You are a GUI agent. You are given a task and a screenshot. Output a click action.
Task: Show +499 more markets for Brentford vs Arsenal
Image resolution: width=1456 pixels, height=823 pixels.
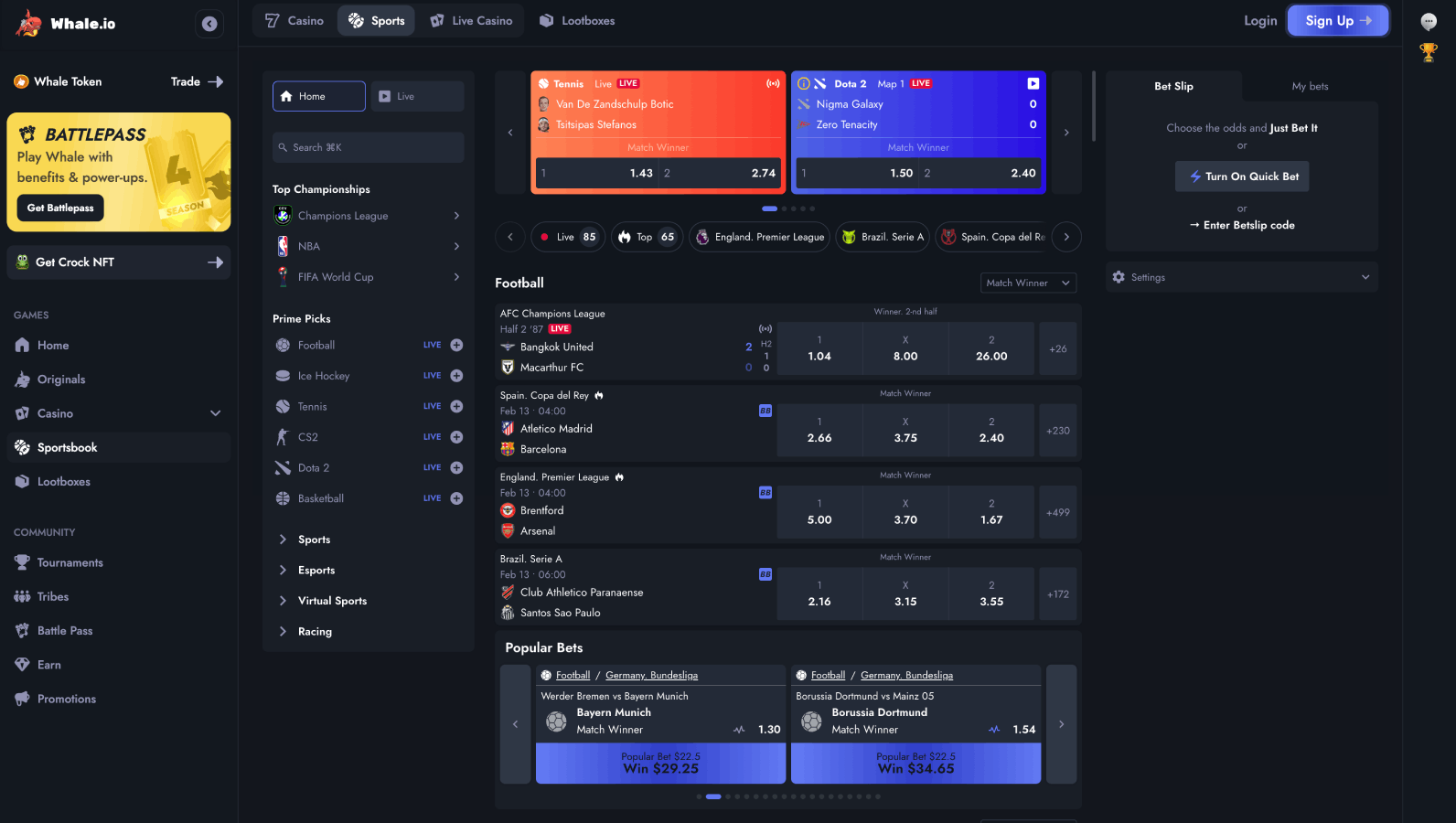tap(1058, 513)
